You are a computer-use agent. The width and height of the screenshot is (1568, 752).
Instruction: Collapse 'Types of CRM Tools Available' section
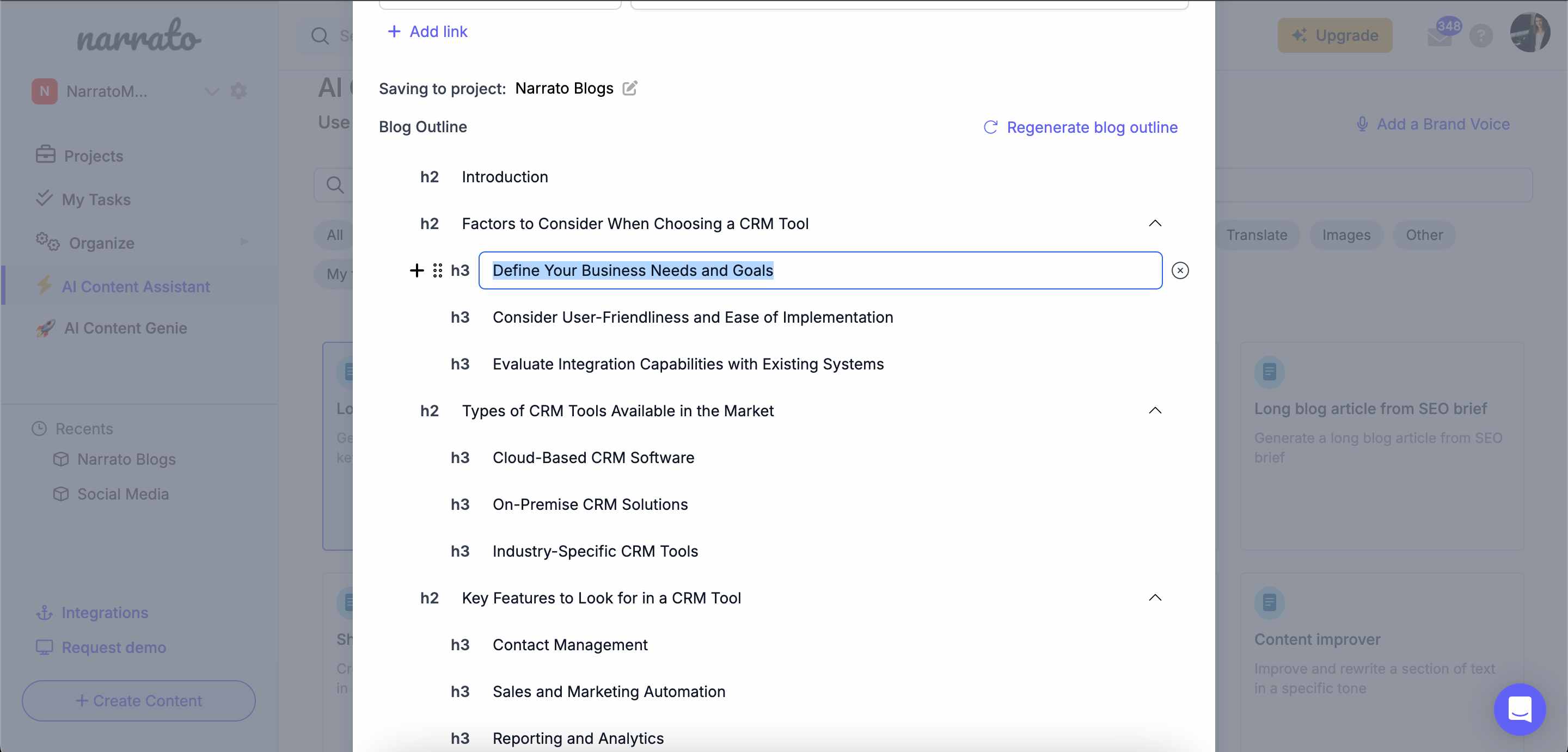click(1155, 411)
